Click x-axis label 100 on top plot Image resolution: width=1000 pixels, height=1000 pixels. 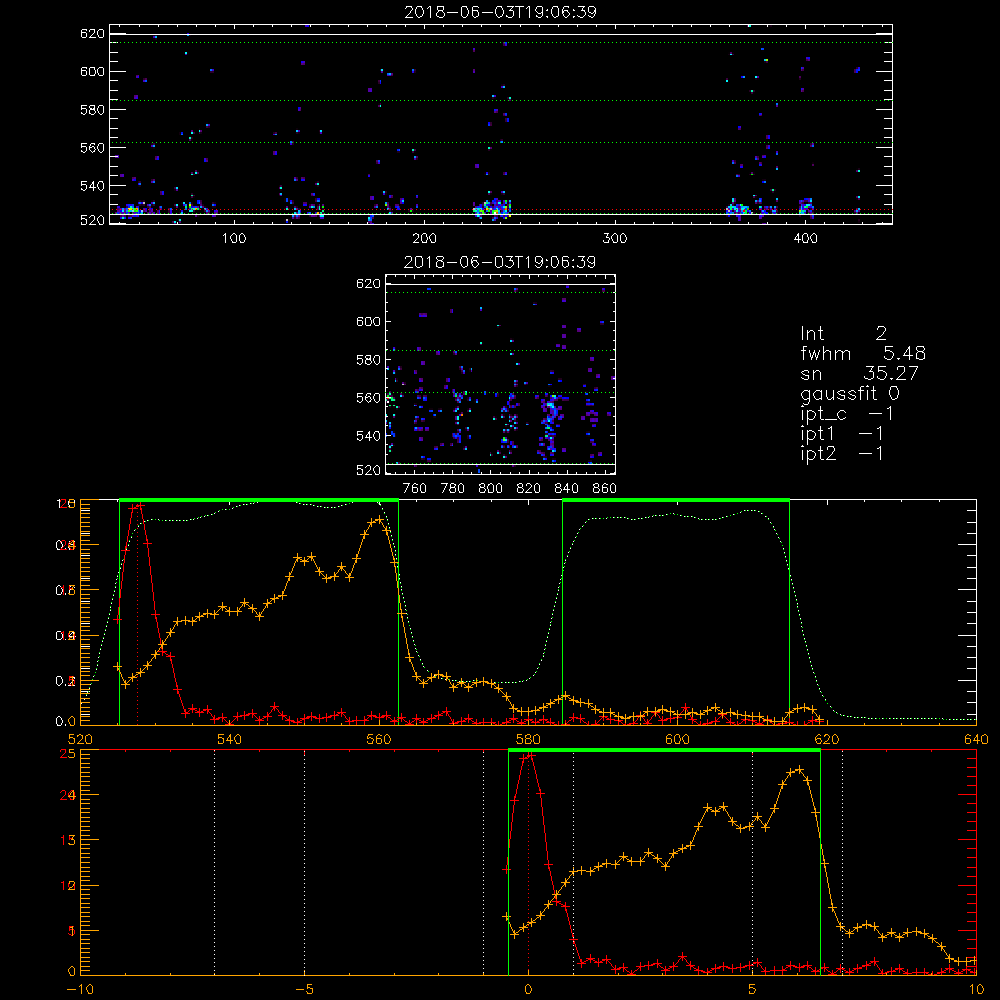(x=233, y=239)
